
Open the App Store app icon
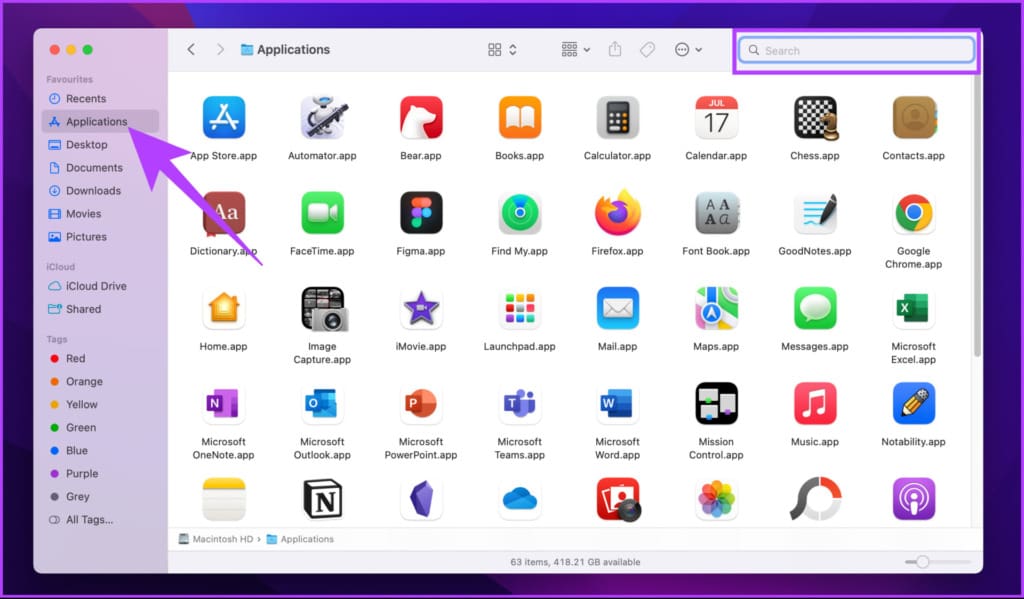[x=224, y=118]
